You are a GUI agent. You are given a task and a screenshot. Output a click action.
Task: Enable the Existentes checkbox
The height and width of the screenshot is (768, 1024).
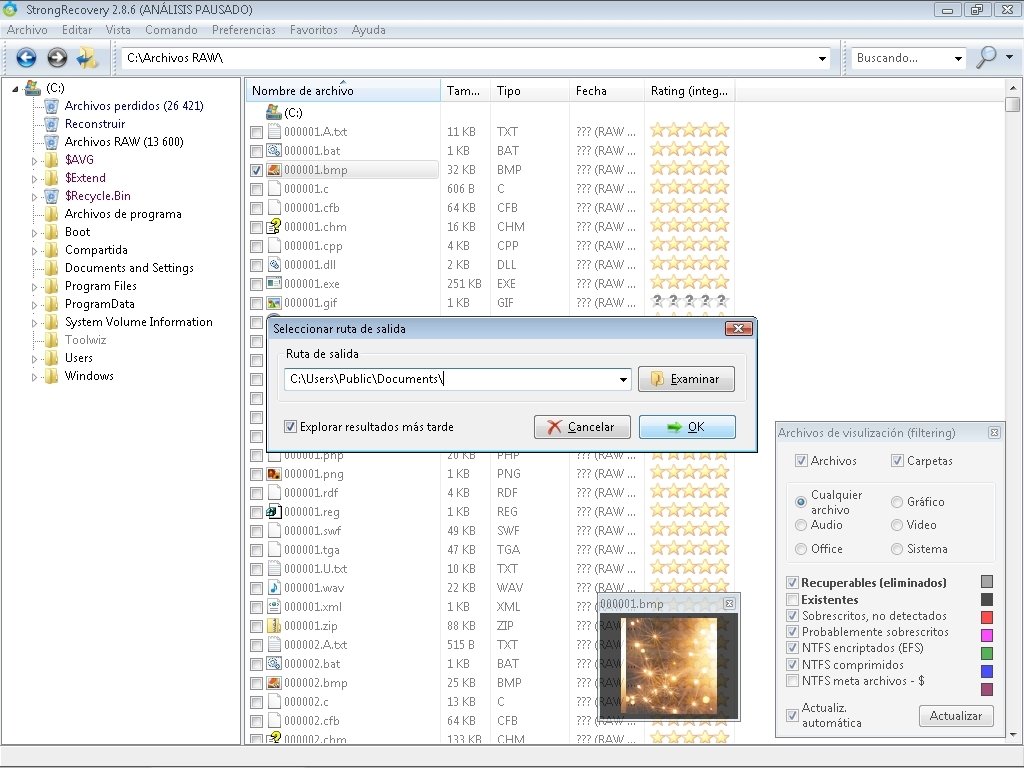(792, 600)
